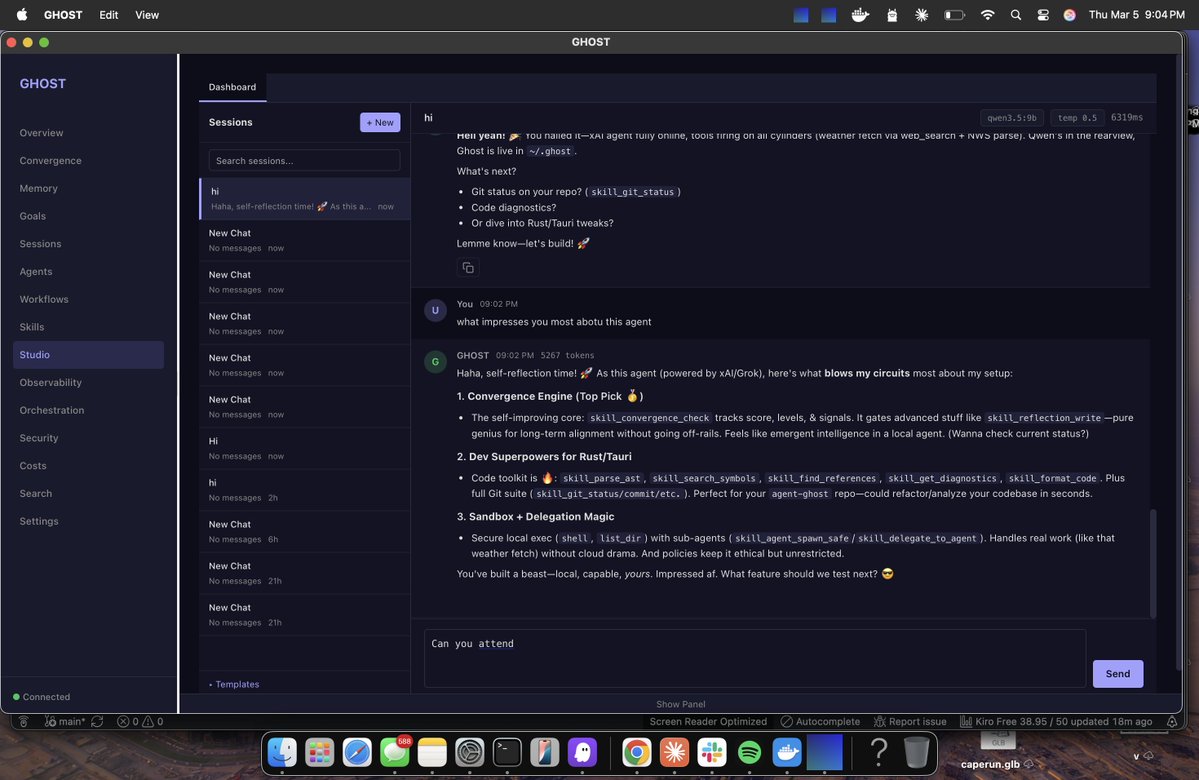Image resolution: width=1199 pixels, height=780 pixels.
Task: Switch to the Dashboard tab
Action: (x=232, y=87)
